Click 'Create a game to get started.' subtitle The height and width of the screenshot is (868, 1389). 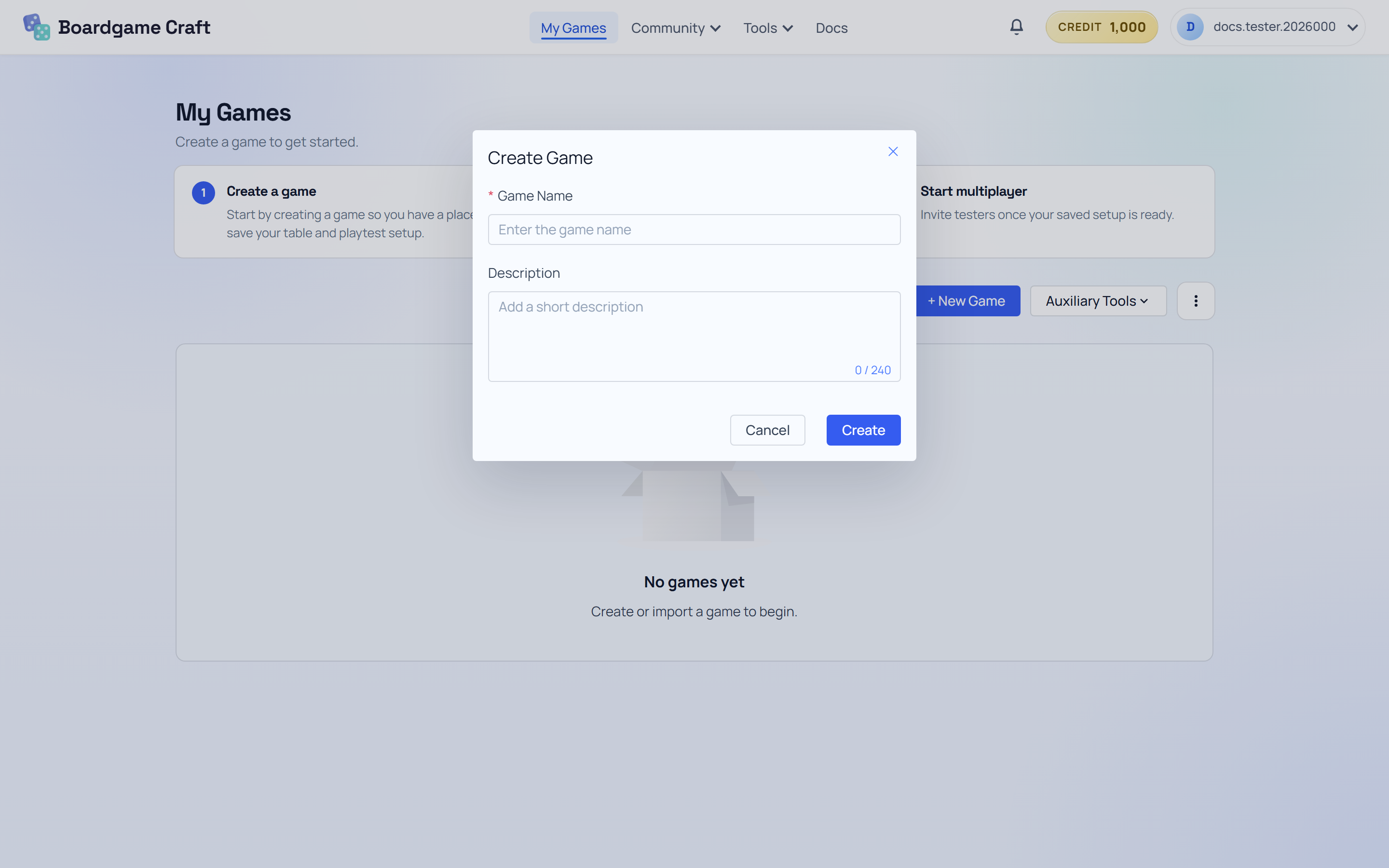pos(267,142)
